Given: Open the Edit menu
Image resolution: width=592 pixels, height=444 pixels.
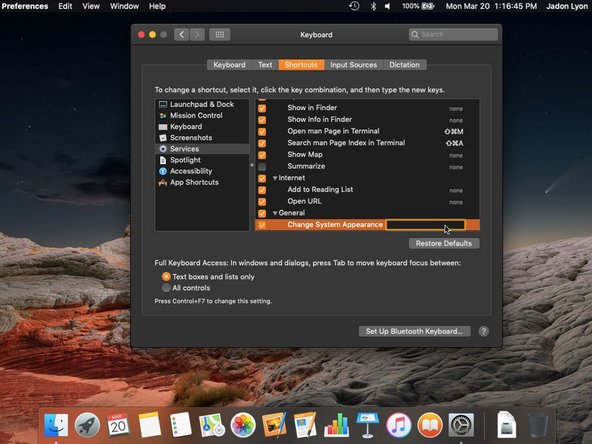Looking at the screenshot, I should click(65, 6).
